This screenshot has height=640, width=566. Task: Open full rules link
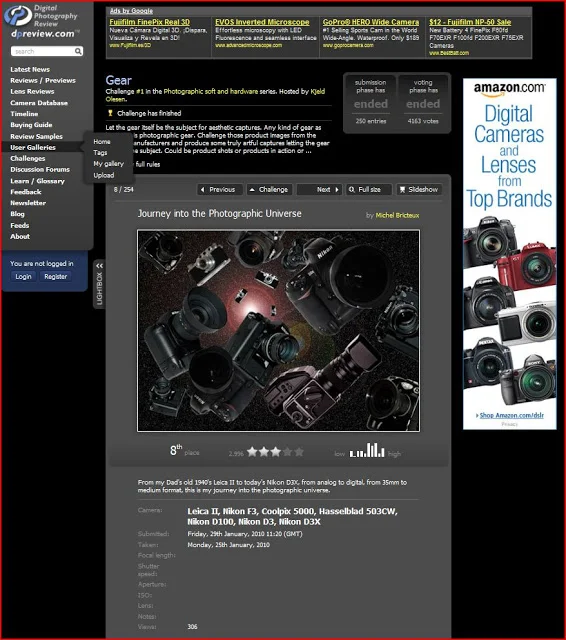click(148, 164)
